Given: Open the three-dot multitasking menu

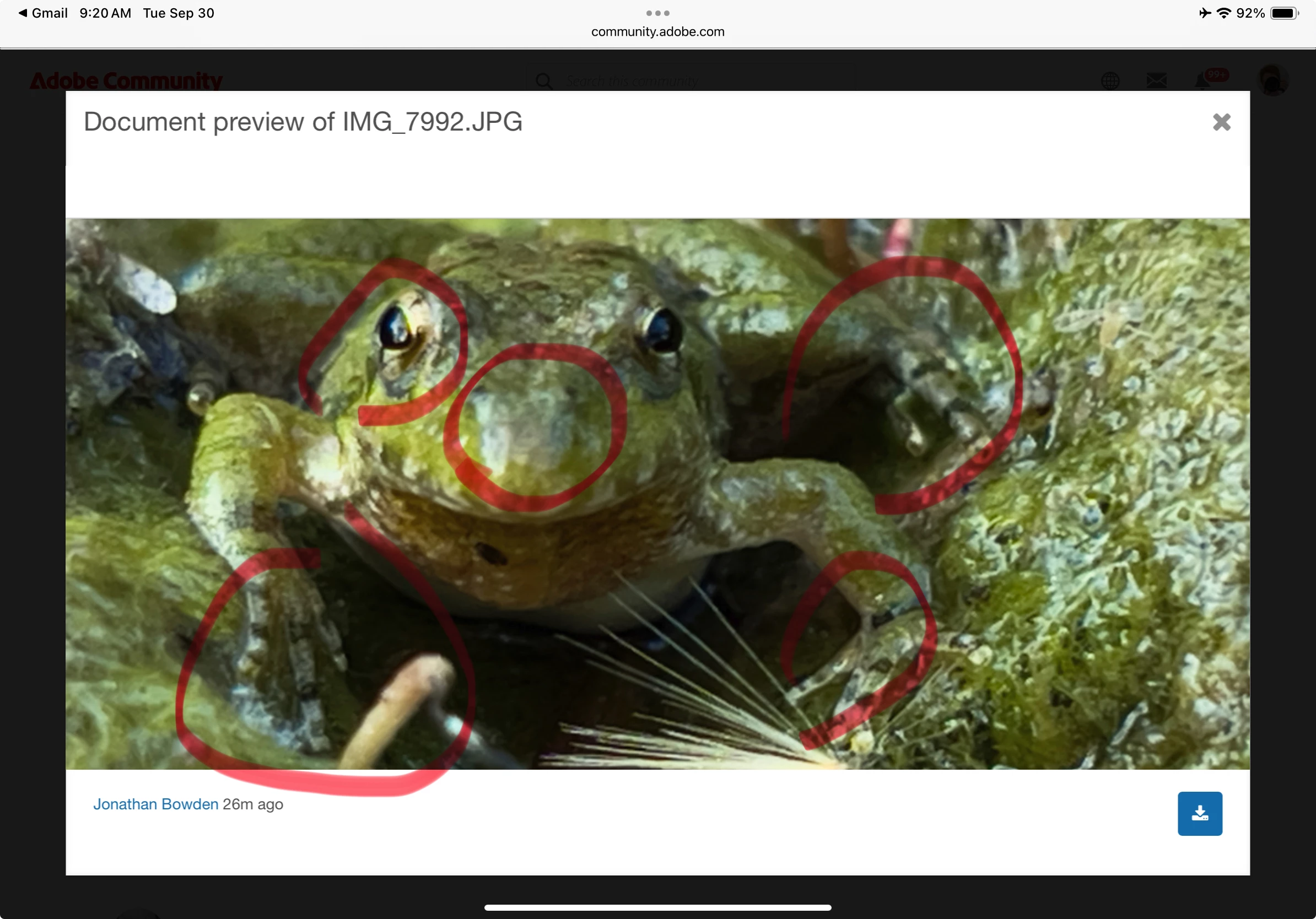Looking at the screenshot, I should click(x=657, y=13).
